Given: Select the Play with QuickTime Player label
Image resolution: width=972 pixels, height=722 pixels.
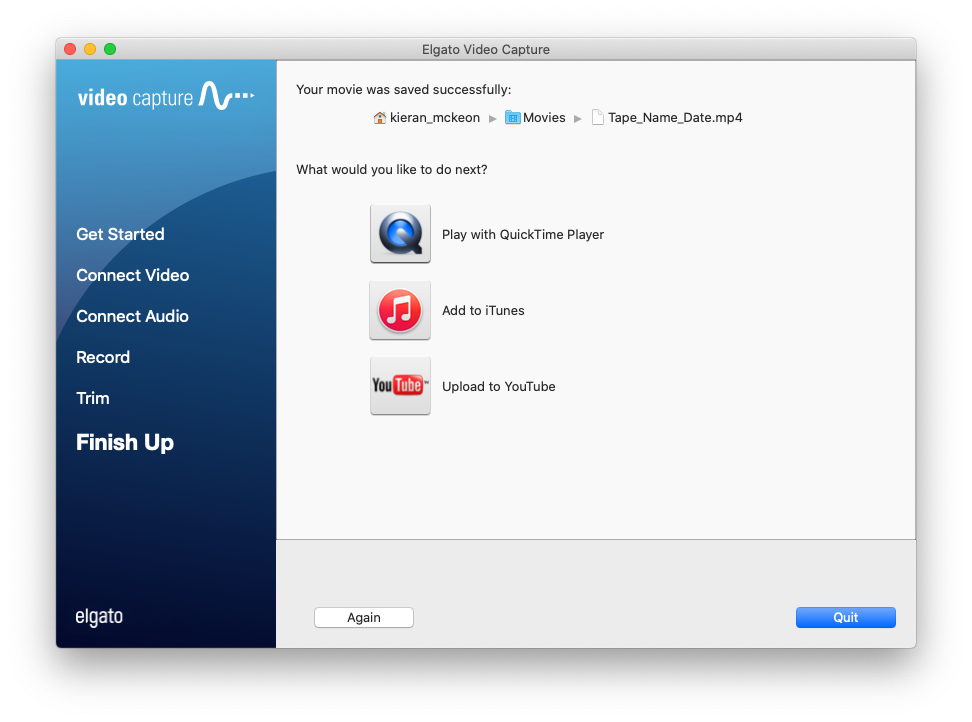Looking at the screenshot, I should (523, 234).
